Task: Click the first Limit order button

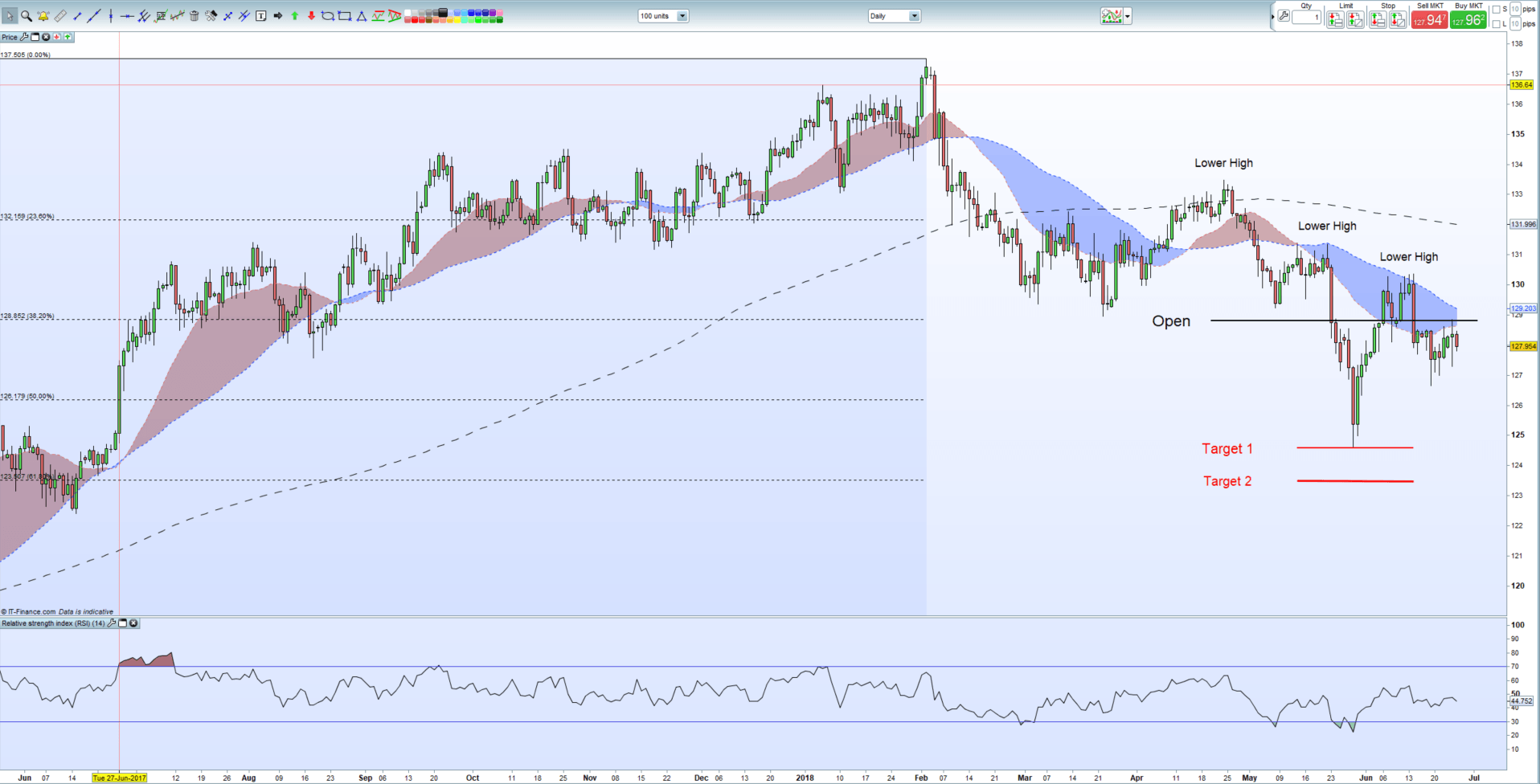Action: coord(1335,19)
